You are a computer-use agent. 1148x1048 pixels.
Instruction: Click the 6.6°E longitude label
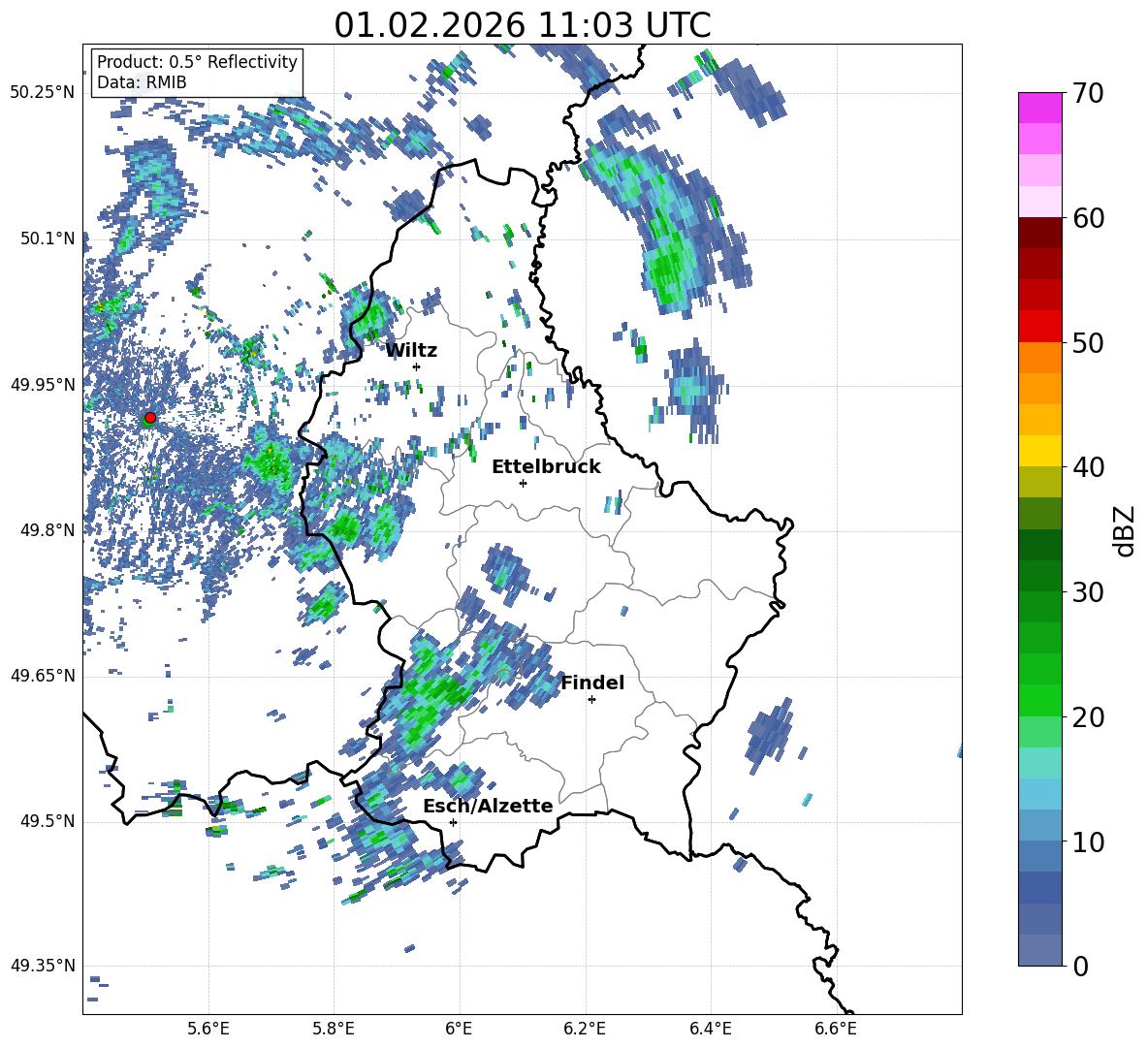(836, 1029)
